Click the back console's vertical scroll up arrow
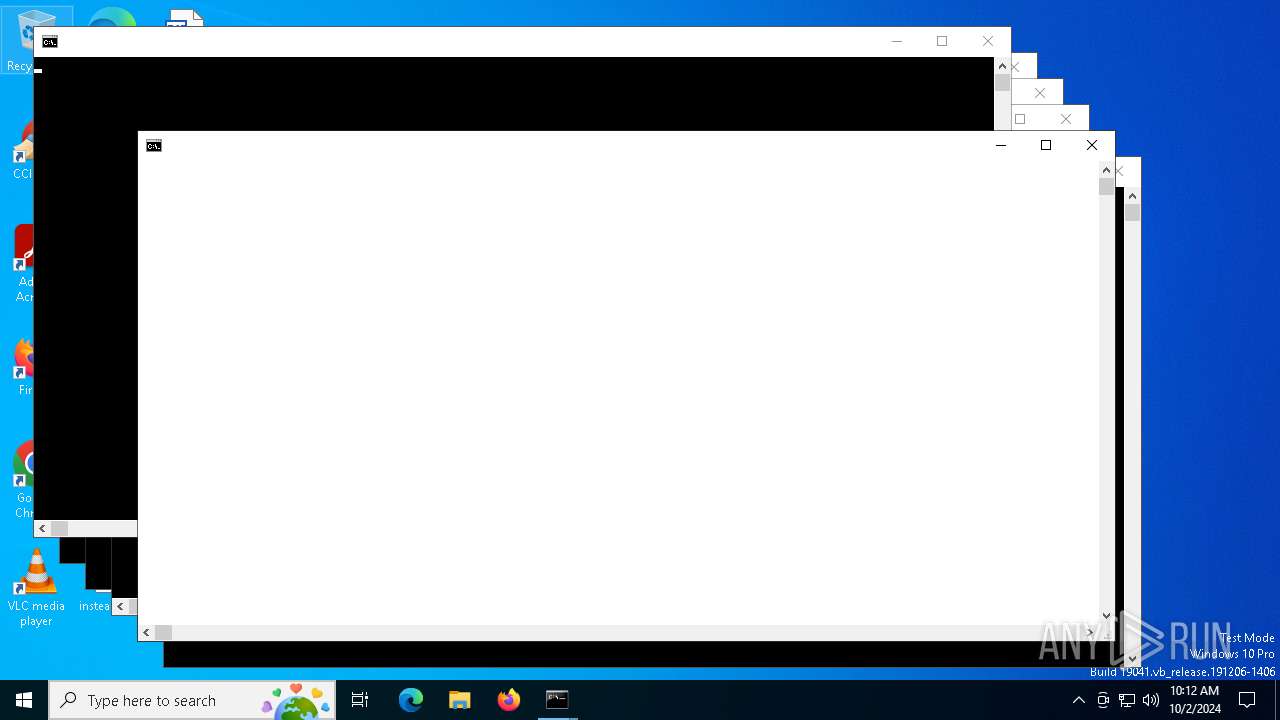 click(x=1002, y=66)
